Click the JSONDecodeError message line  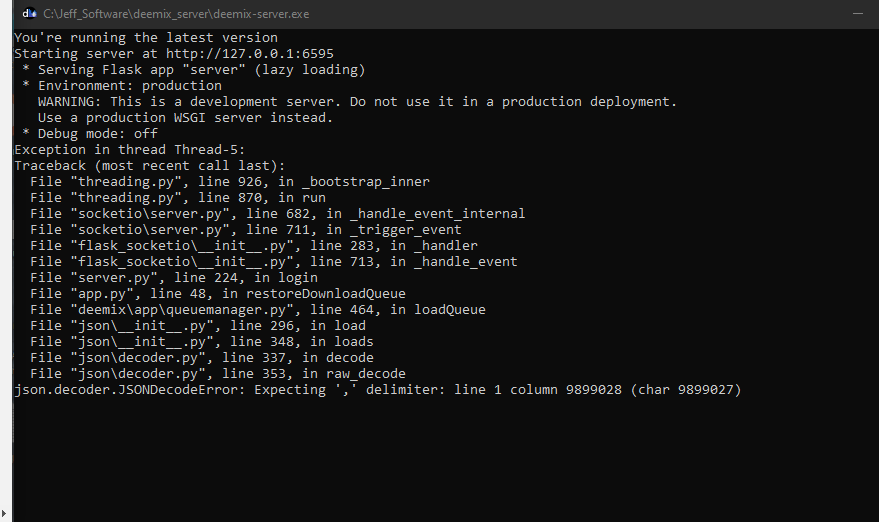point(378,390)
